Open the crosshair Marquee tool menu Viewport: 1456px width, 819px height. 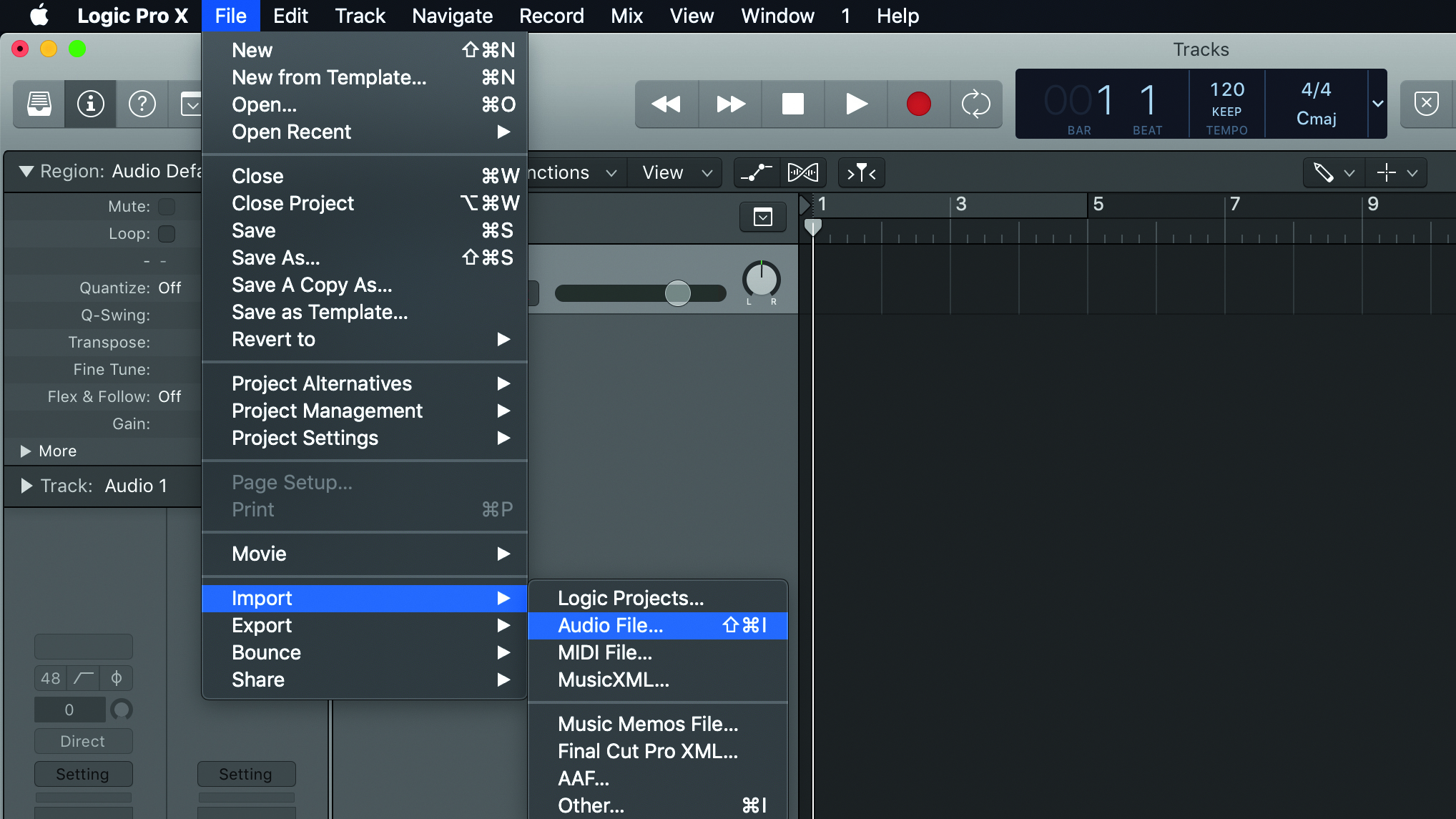(x=1397, y=172)
